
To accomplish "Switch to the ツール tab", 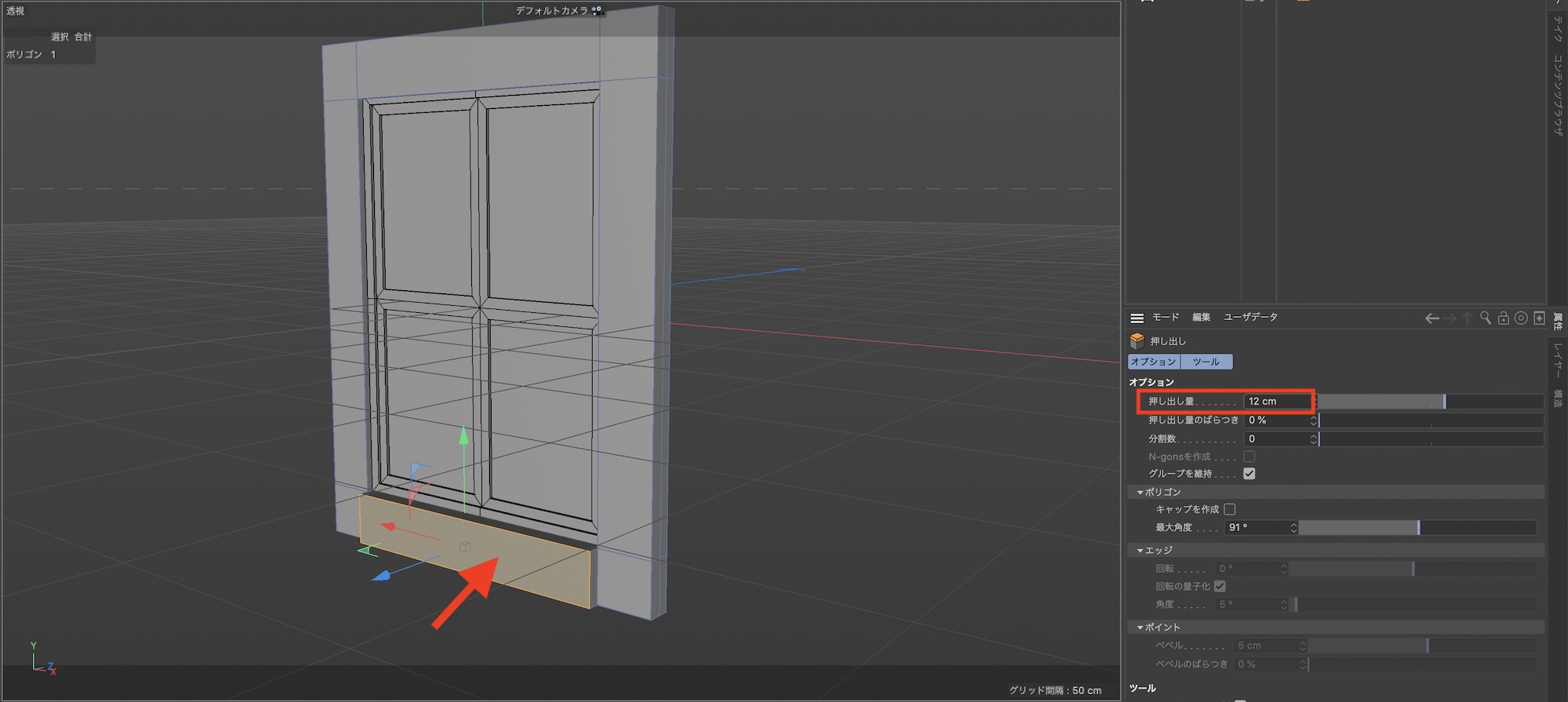I will click(1206, 362).
